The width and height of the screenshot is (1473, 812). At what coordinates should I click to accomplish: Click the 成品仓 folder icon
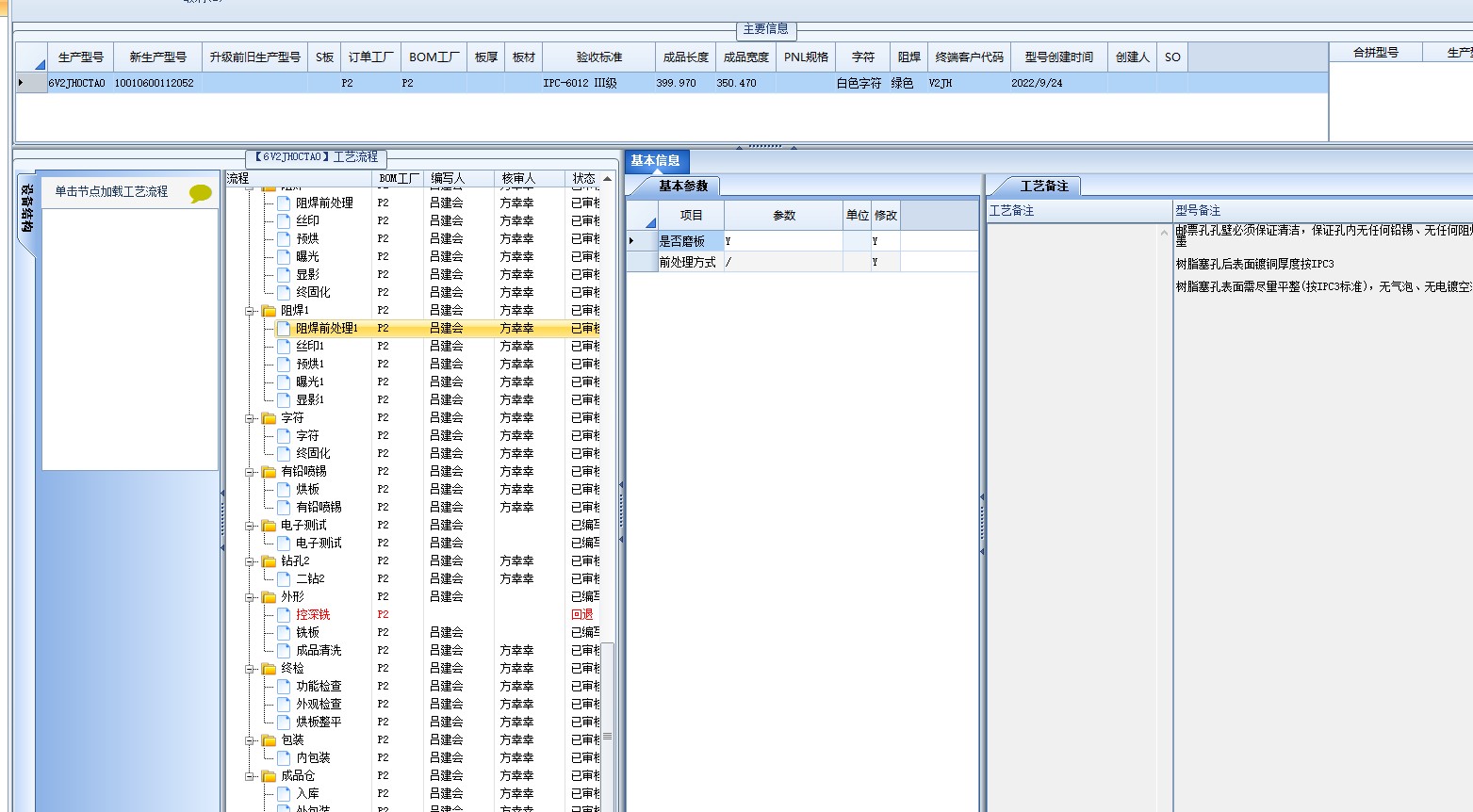coord(269,775)
